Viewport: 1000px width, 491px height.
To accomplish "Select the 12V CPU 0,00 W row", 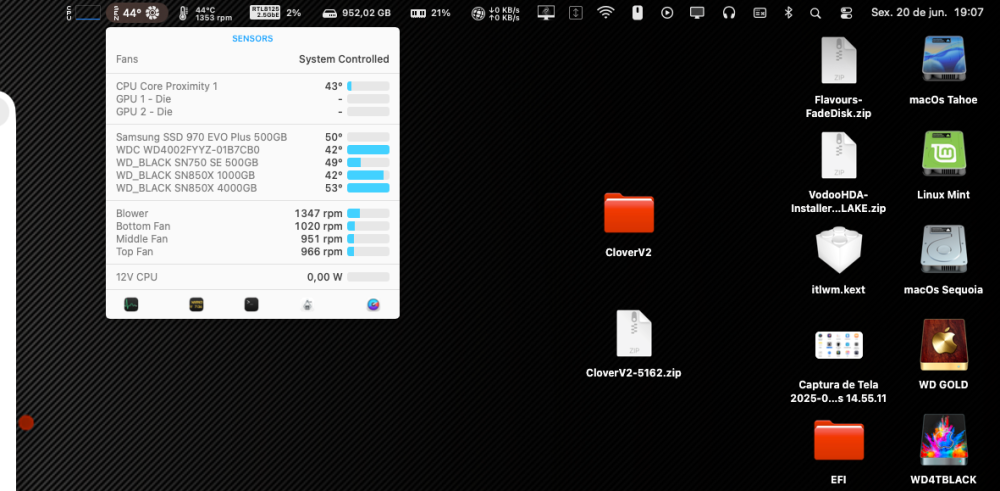I will 253,277.
